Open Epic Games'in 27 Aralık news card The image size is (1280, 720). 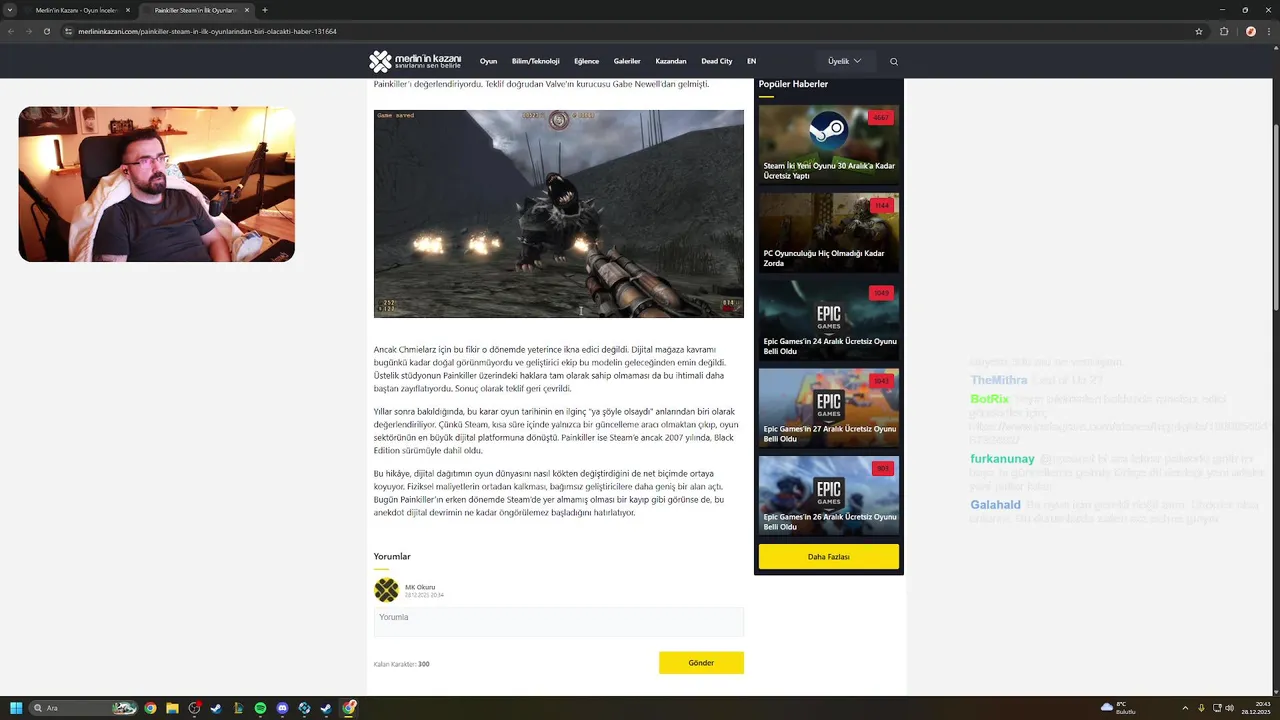tap(829, 408)
